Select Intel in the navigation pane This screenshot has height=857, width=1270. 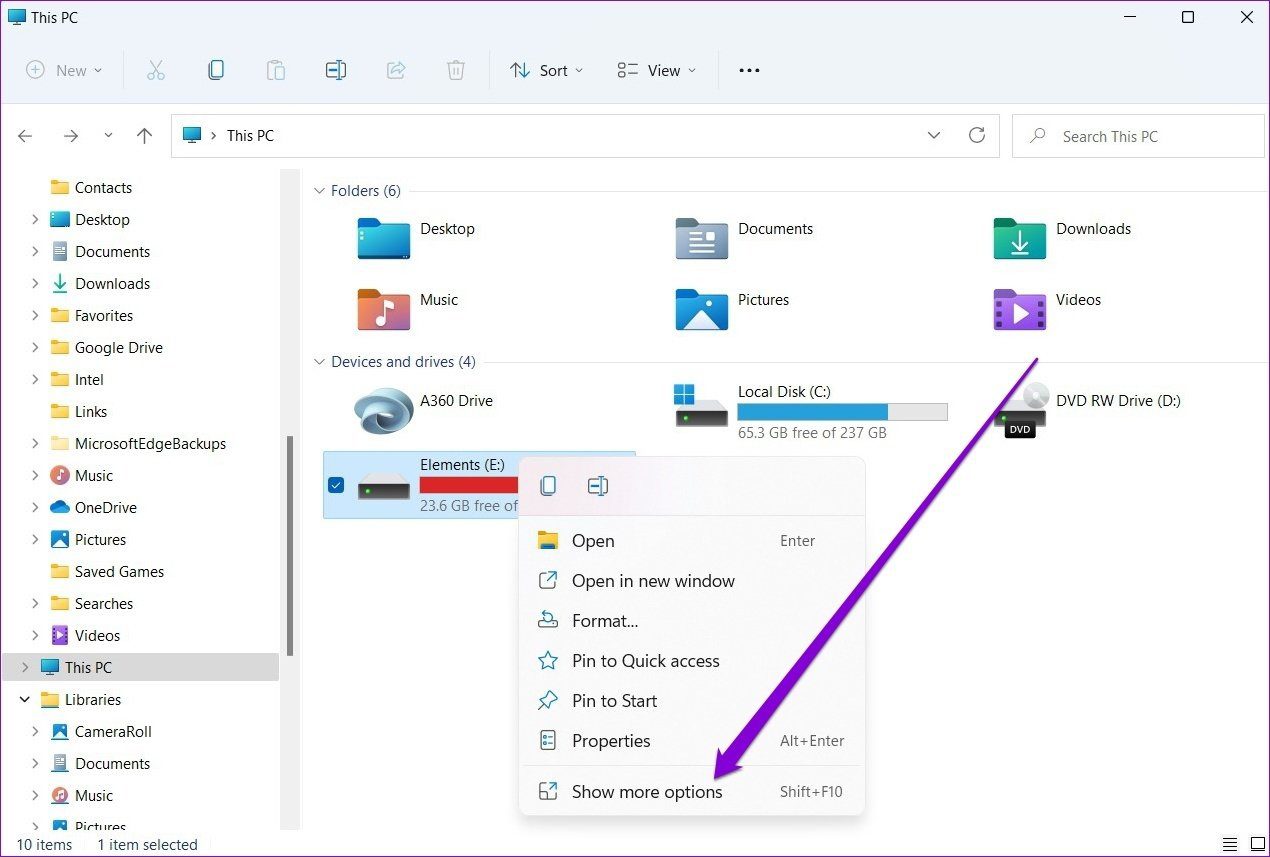pyautogui.click(x=89, y=380)
